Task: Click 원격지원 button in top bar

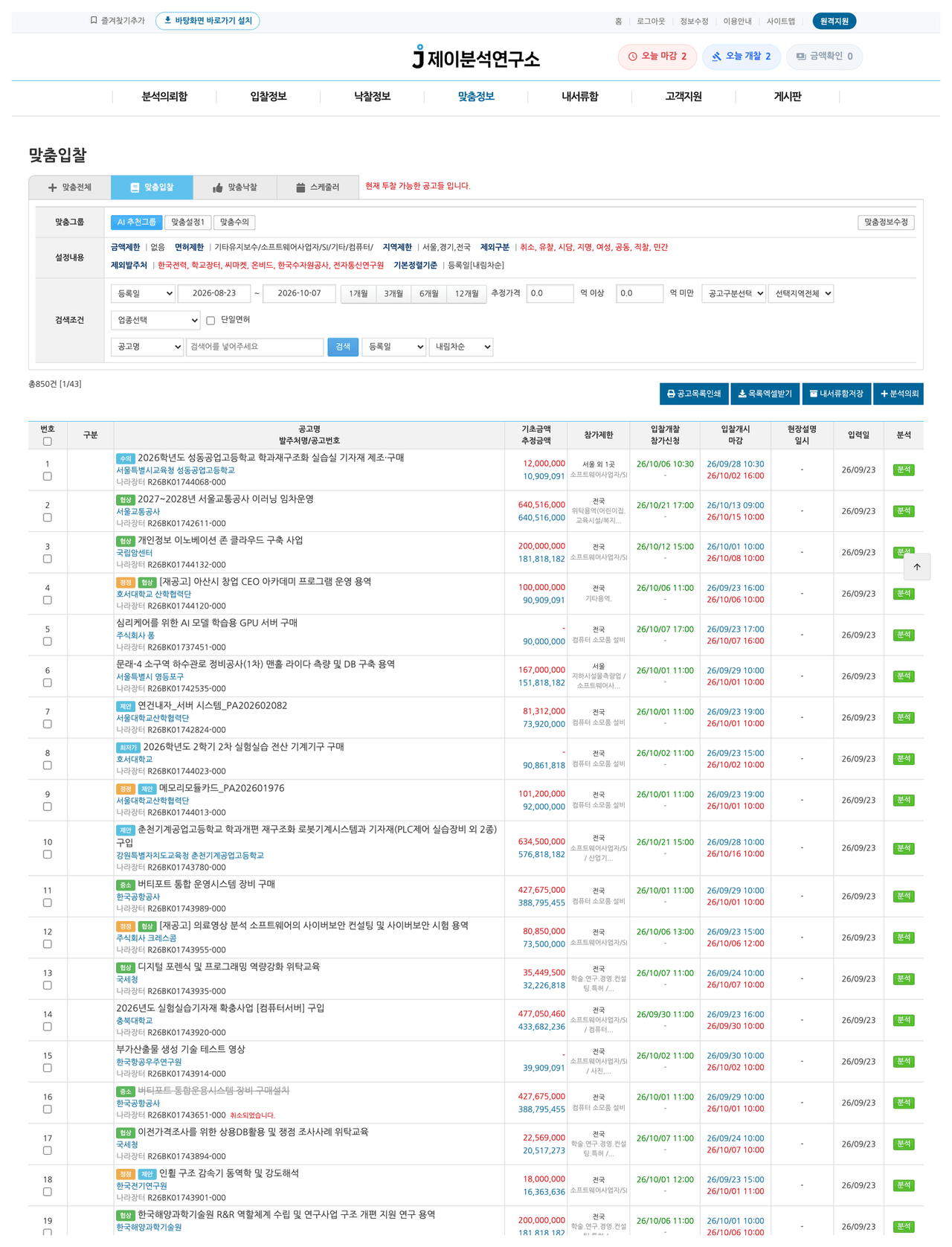Action: click(834, 22)
